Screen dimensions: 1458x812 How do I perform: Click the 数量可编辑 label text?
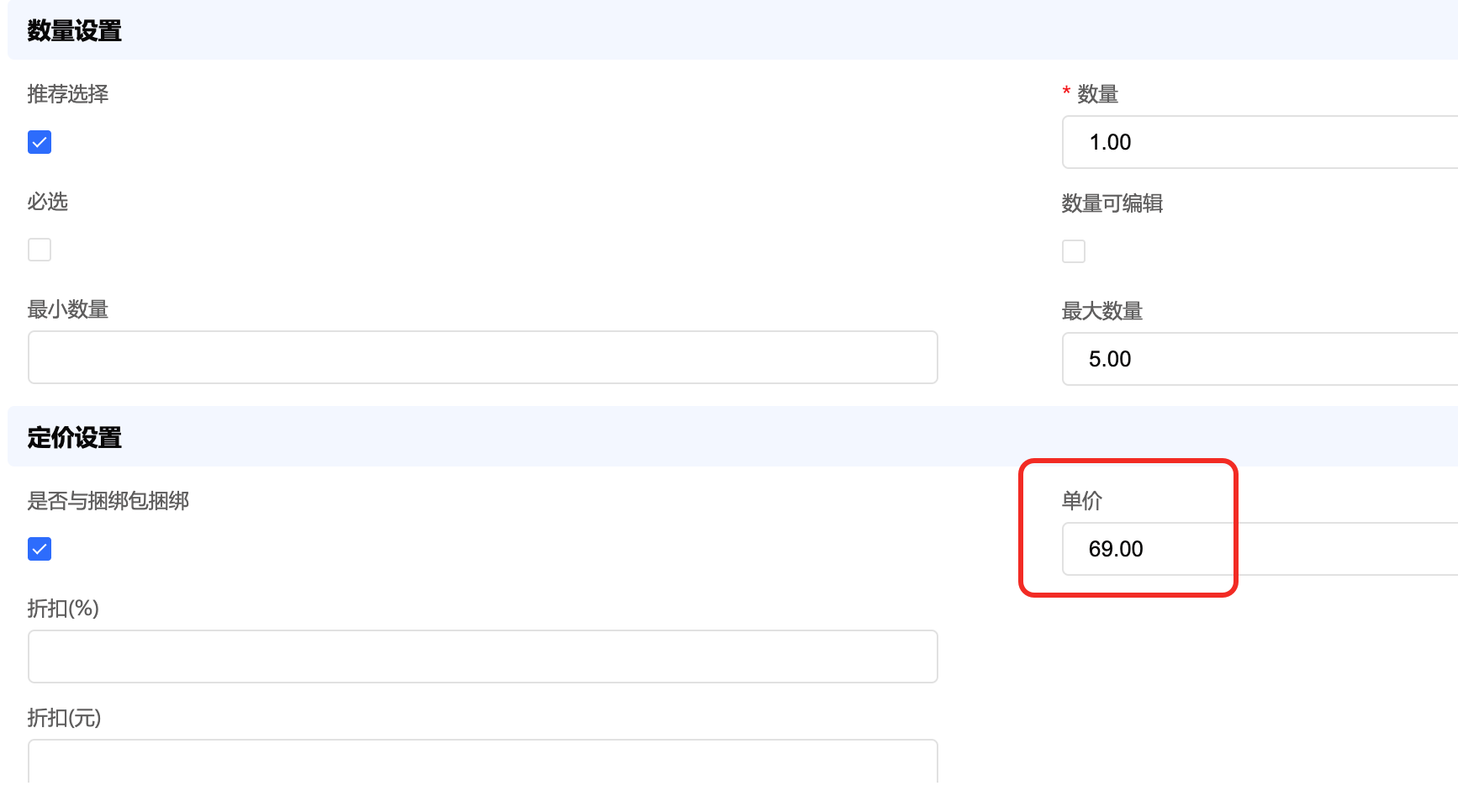1112,203
